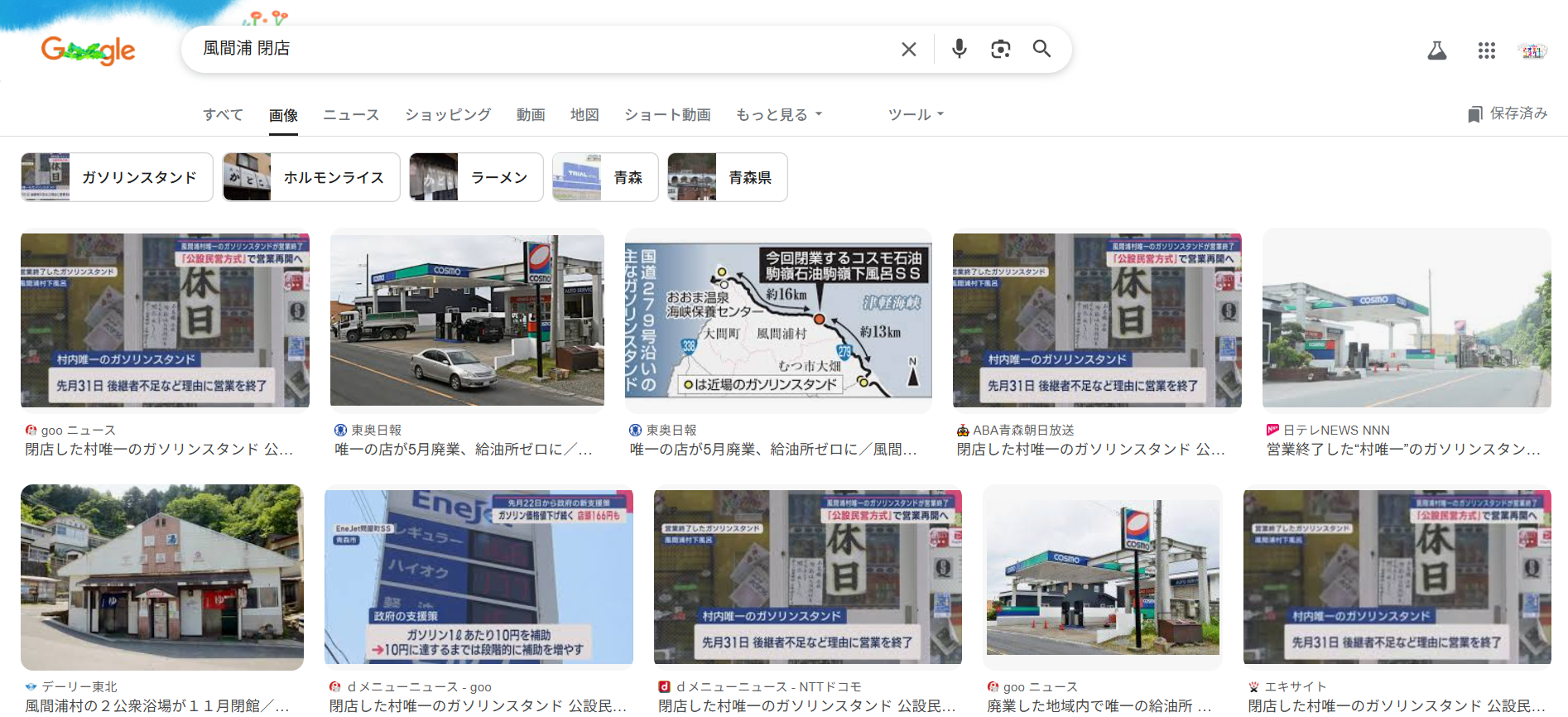Open the ツール dropdown

click(x=916, y=115)
